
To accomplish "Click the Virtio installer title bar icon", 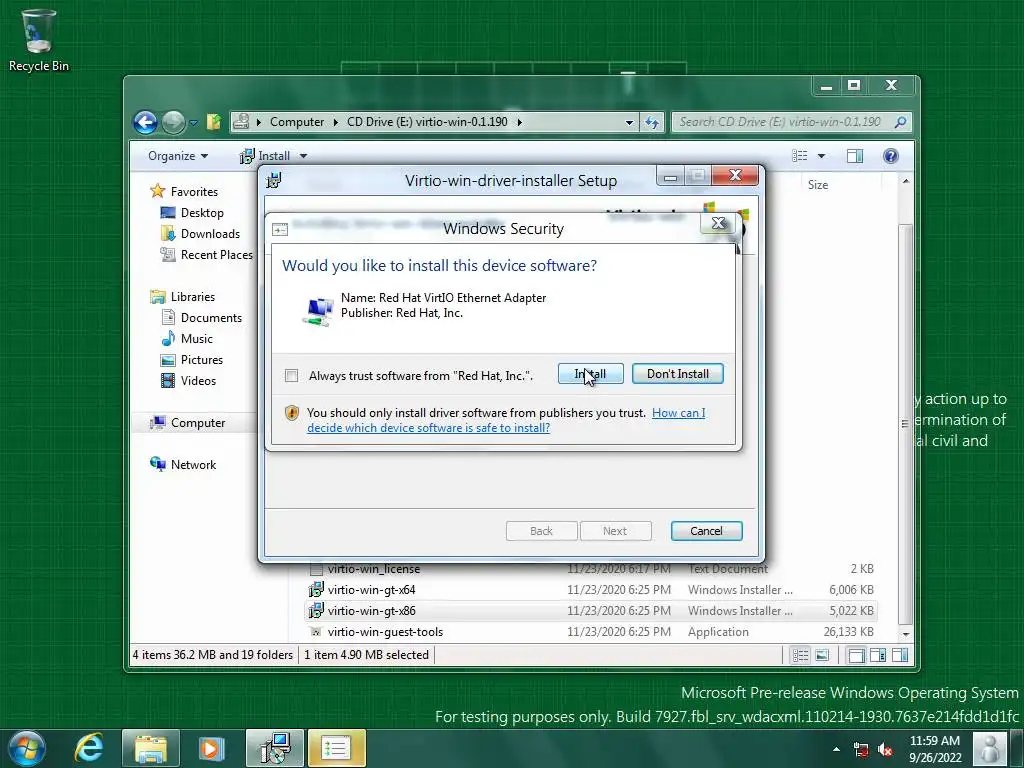I will pos(274,180).
